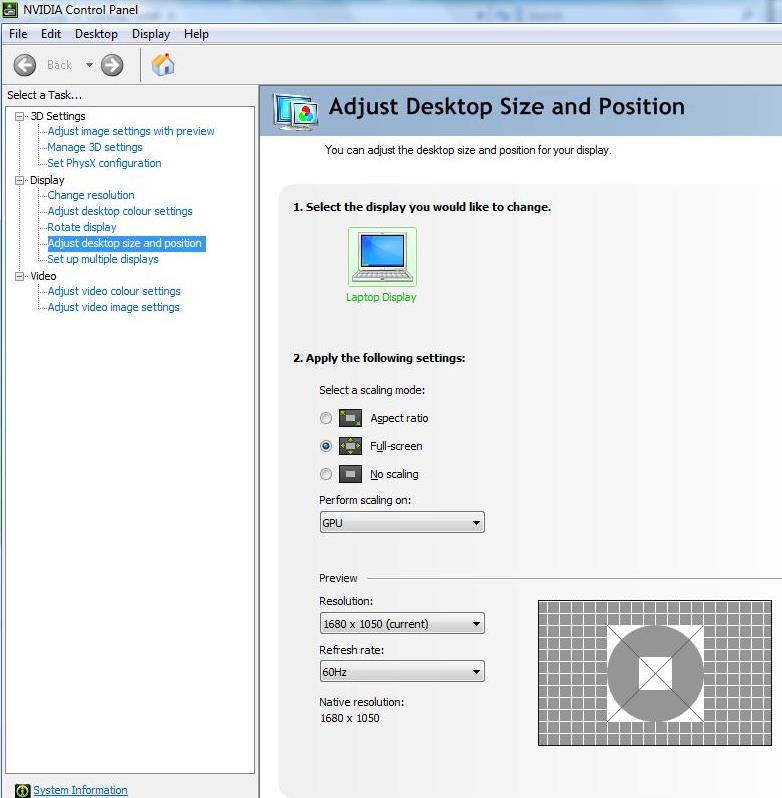This screenshot has width=782, height=798.
Task: Open the Back history dropdown arrow
Action: pyautogui.click(x=90, y=65)
